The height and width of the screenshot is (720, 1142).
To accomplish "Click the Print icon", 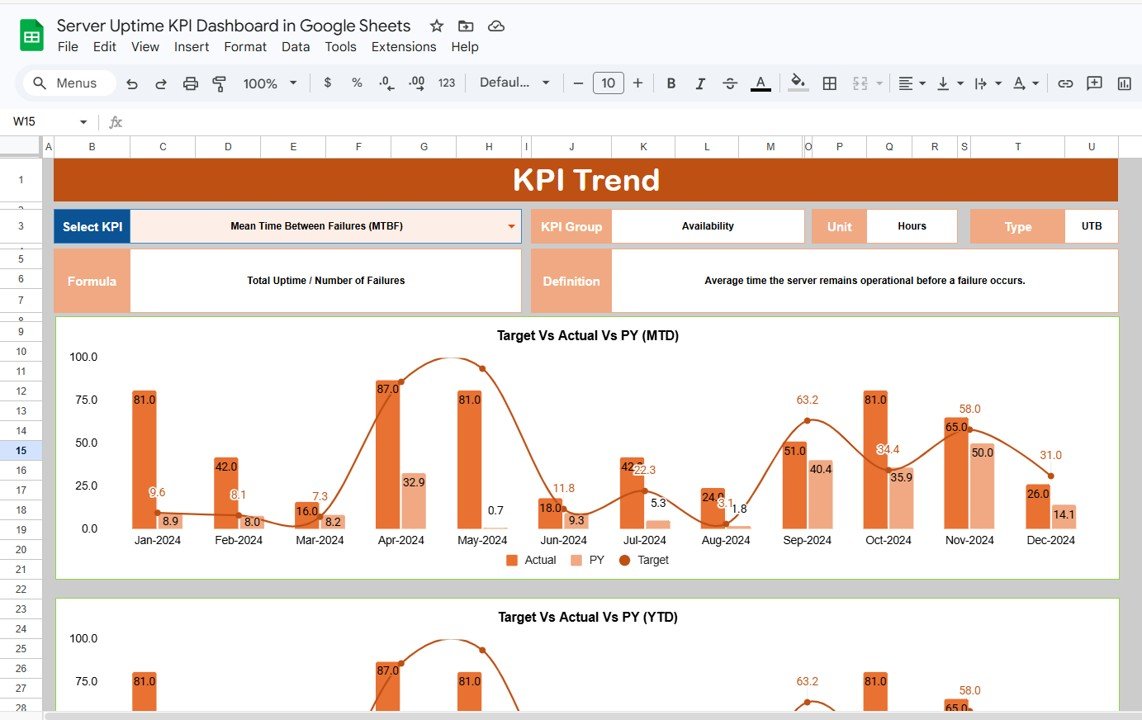I will (190, 83).
